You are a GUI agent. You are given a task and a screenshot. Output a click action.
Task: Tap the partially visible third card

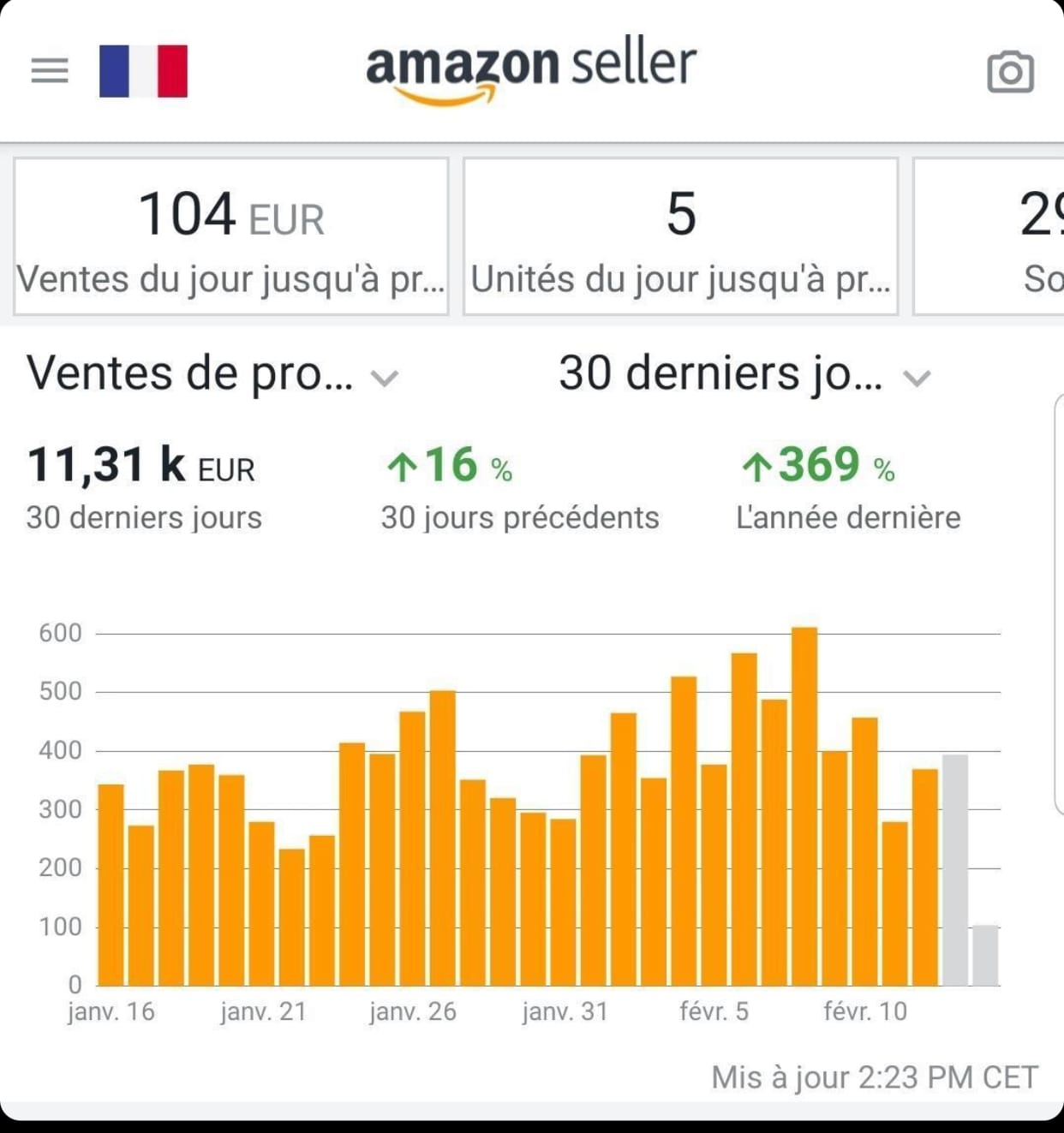990,236
